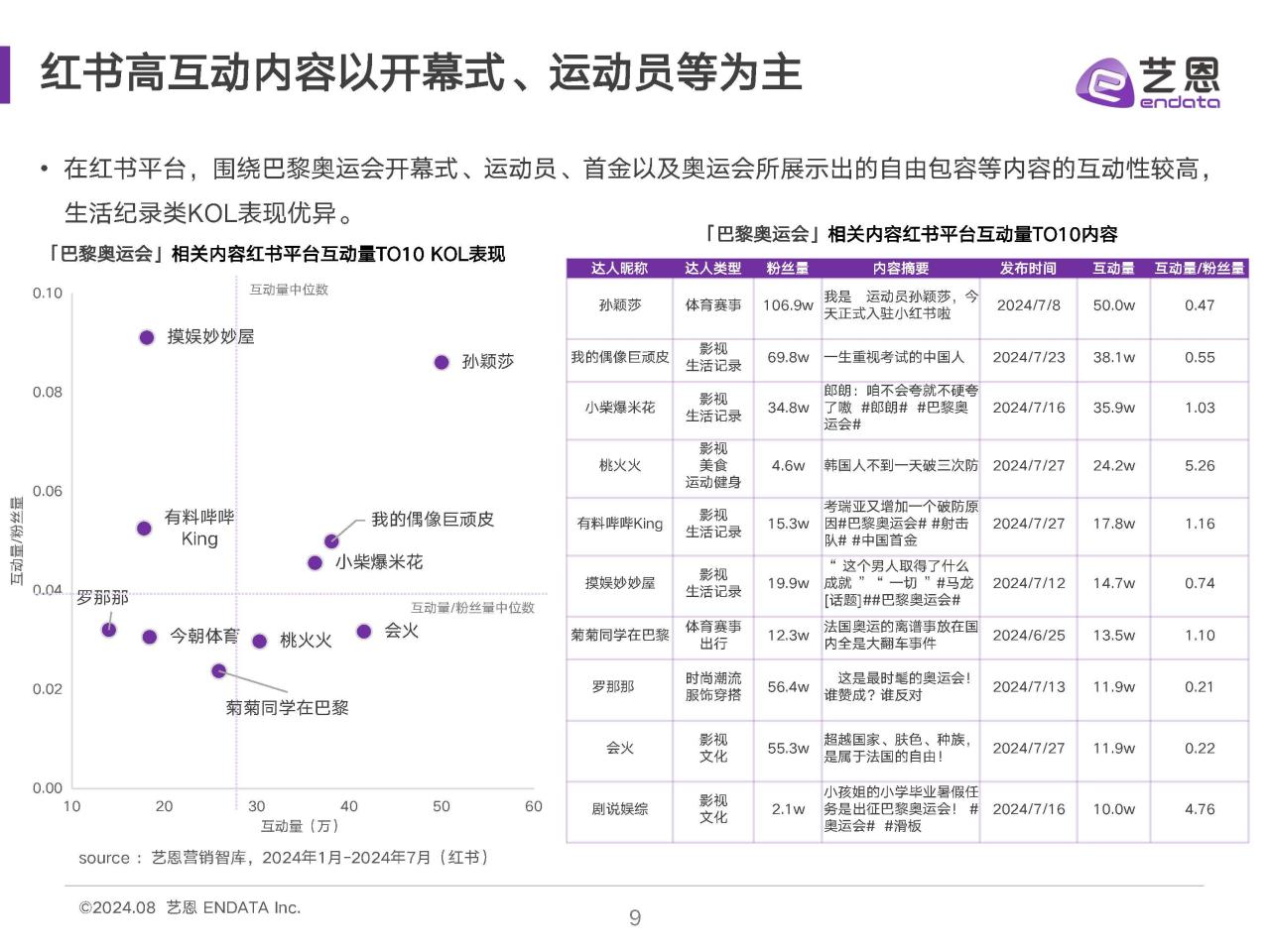Click the 一生重视考试的中国人 summary

(894, 357)
